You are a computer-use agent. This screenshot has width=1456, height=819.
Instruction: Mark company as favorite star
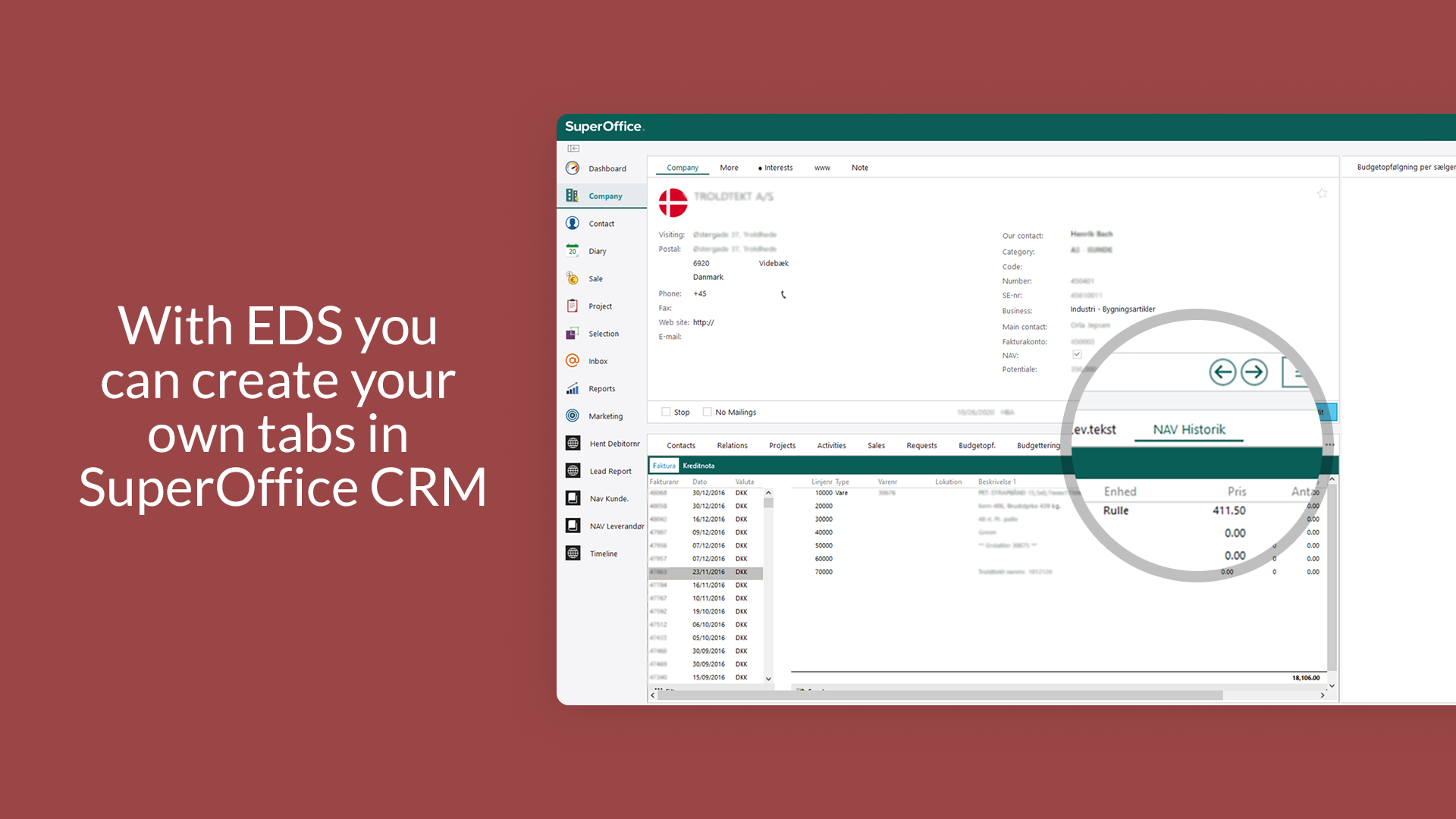(1322, 193)
